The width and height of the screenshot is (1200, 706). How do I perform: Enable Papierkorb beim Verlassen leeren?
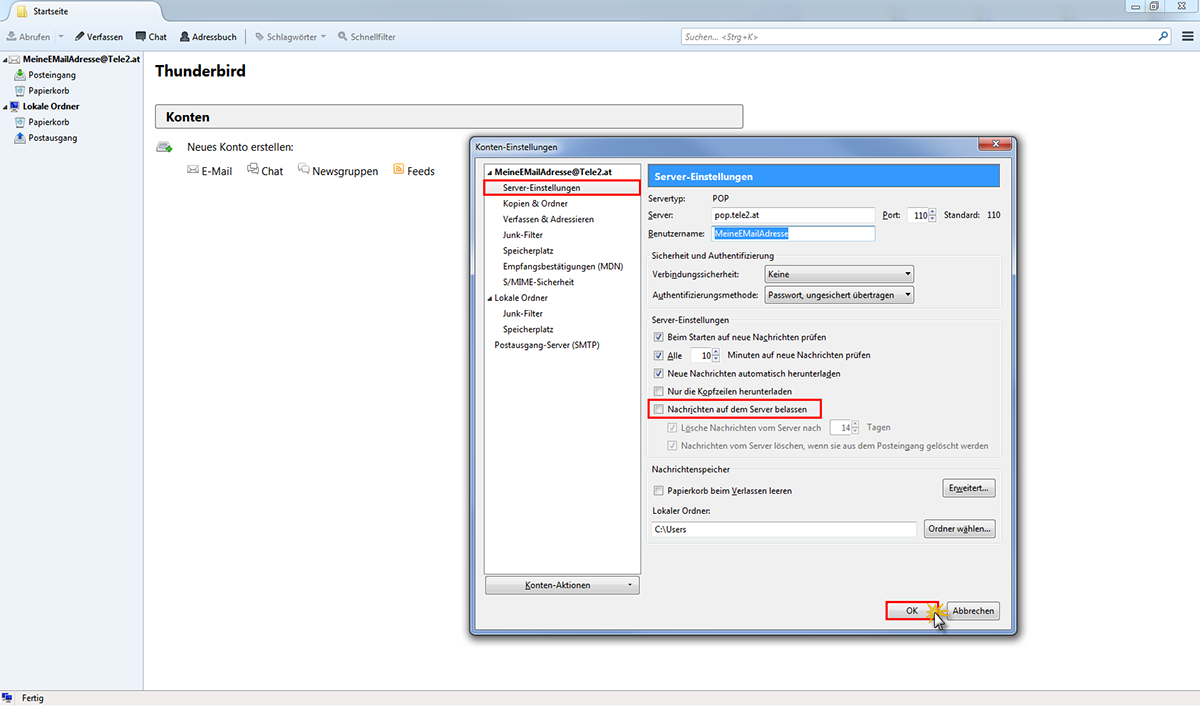point(658,491)
